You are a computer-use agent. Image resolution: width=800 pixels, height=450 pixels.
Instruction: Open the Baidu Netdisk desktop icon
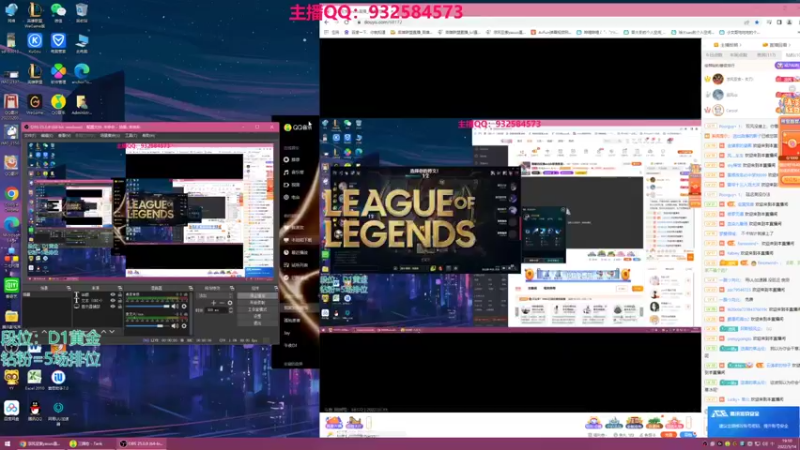click(11, 410)
